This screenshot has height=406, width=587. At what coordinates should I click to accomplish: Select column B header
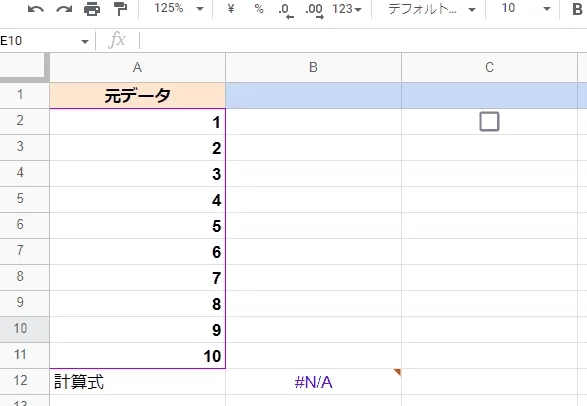[313, 67]
